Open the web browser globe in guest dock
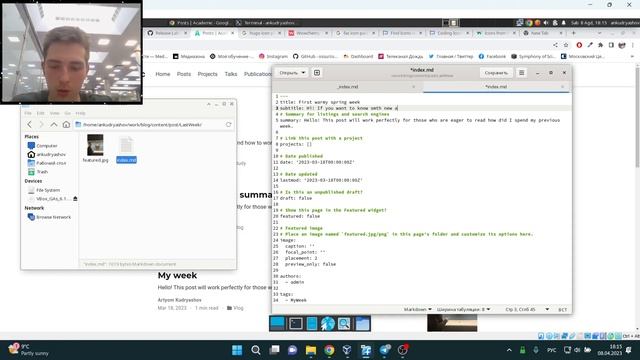The height and width of the screenshot is (360, 640). coord(327,324)
